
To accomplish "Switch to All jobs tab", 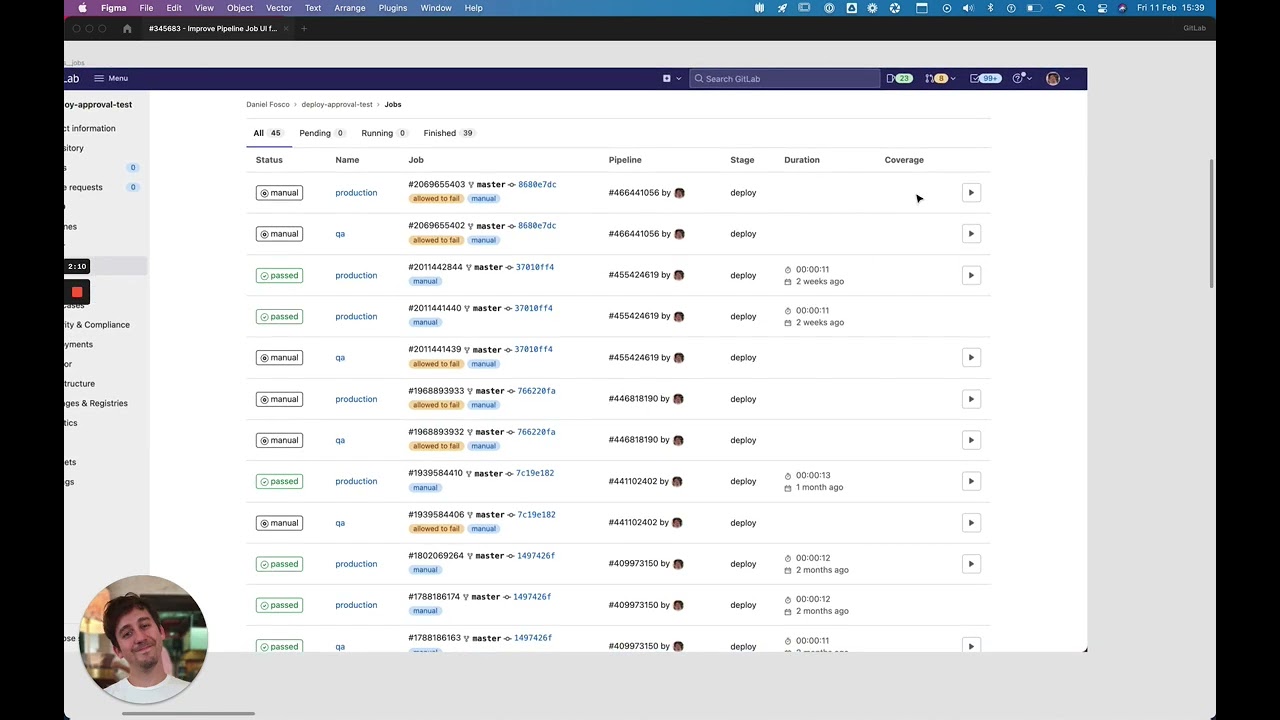I will (268, 133).
